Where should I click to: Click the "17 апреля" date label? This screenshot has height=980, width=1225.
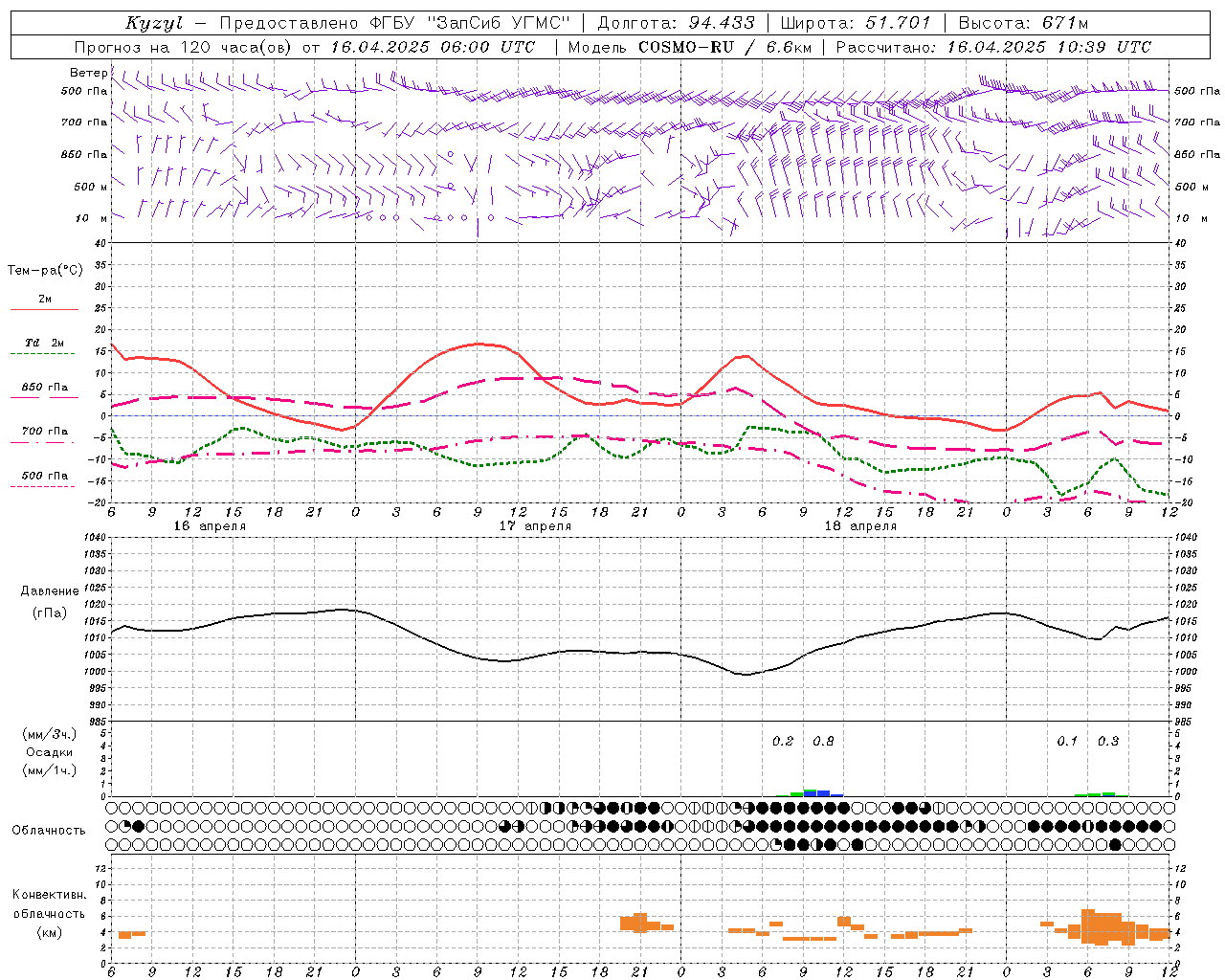click(x=535, y=526)
